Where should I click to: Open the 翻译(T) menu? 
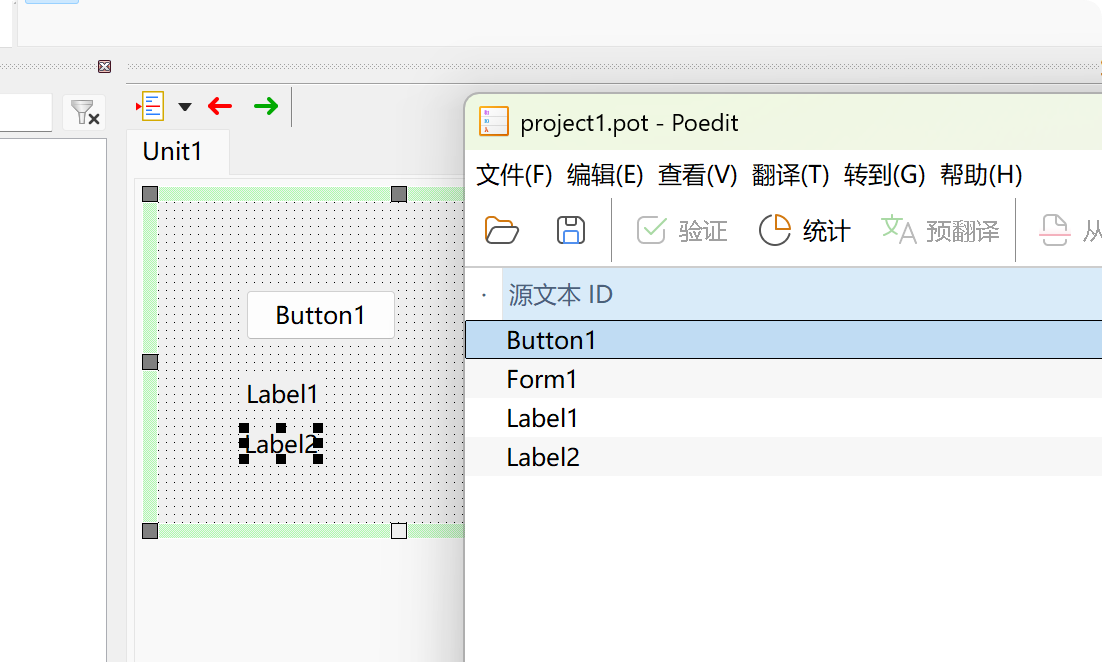coord(790,175)
